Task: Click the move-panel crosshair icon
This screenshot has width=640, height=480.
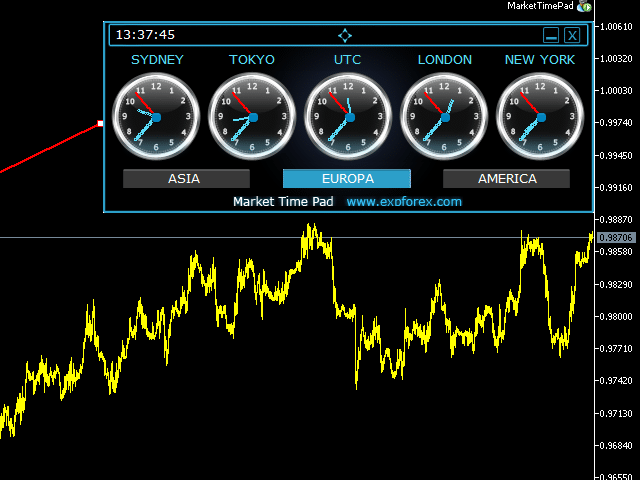Action: pos(345,35)
